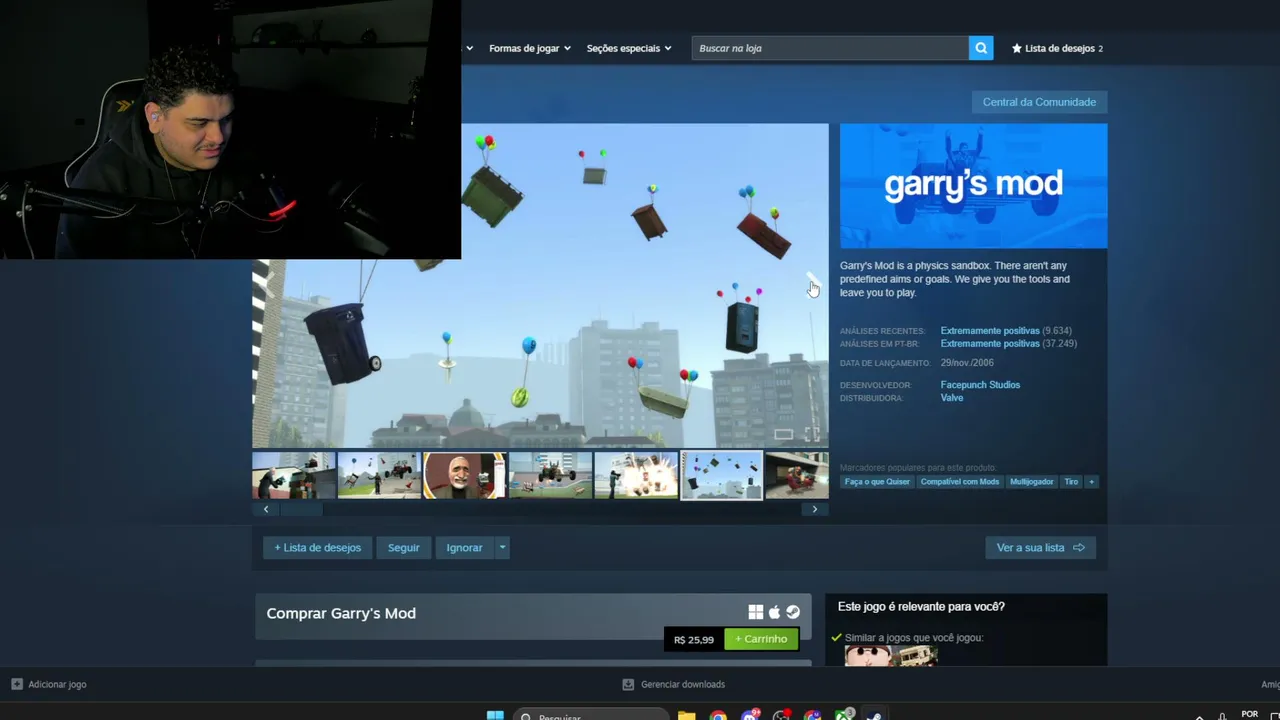Select the first screenshot thumbnail
The image size is (1280, 720).
coord(294,475)
